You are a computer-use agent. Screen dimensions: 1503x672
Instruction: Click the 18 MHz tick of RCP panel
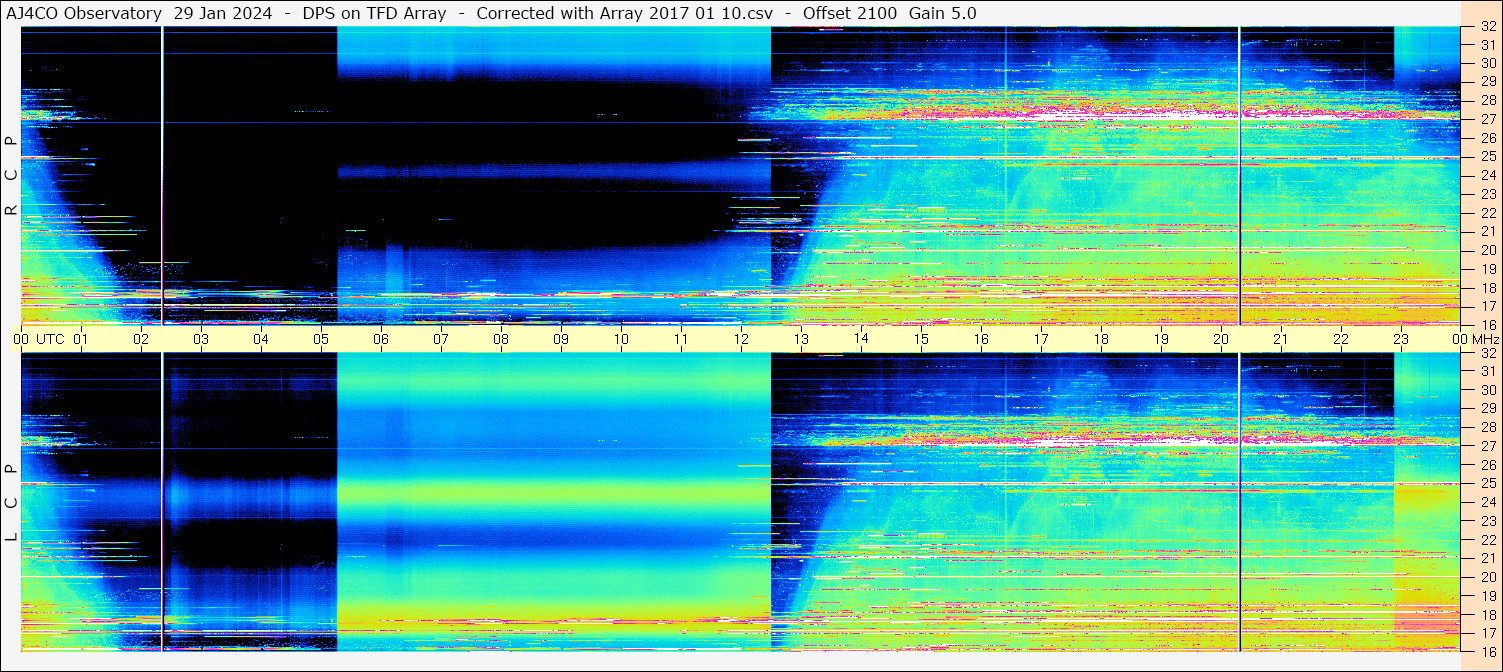point(1487,287)
